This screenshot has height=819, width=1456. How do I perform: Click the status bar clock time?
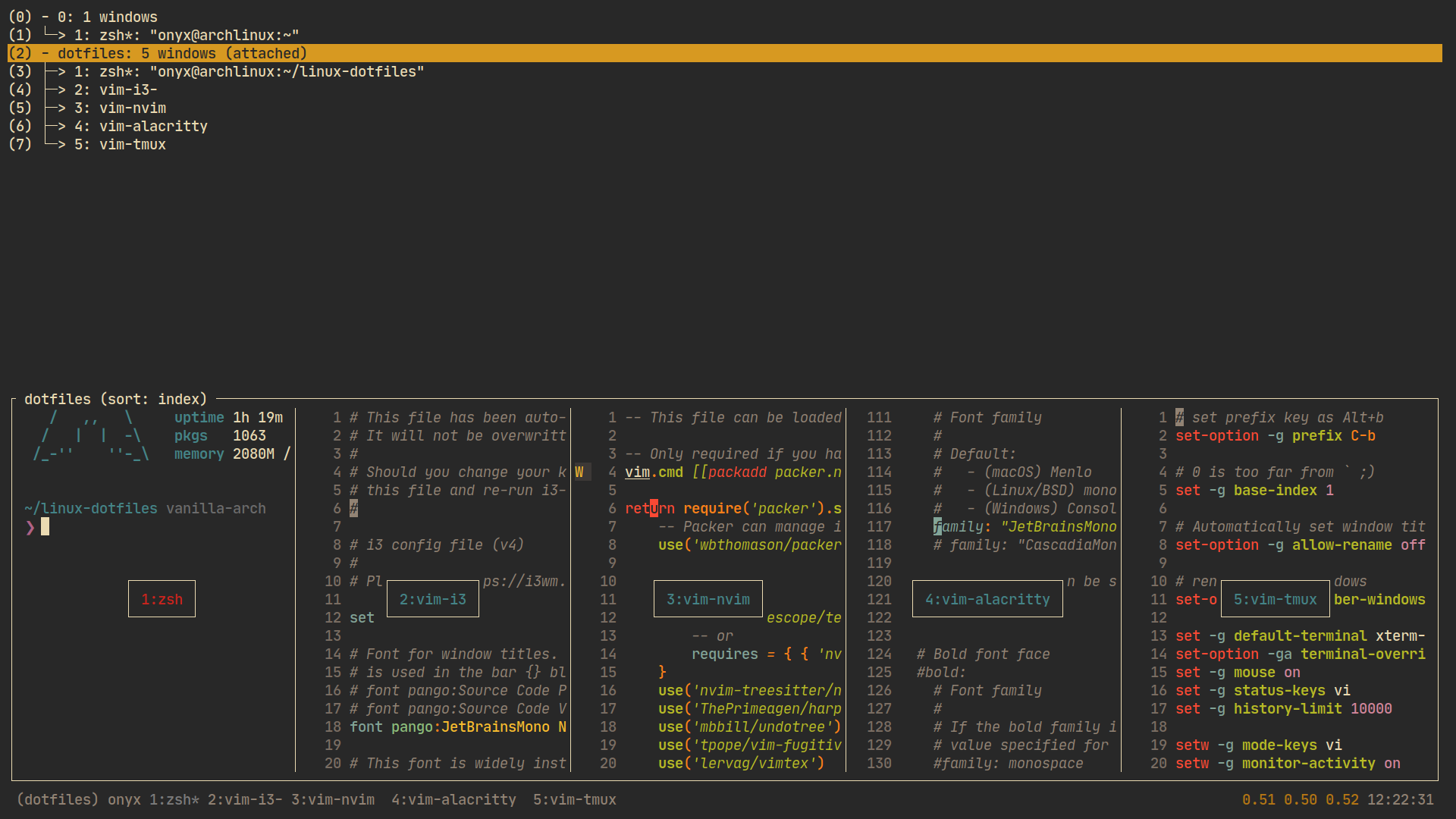1400,799
